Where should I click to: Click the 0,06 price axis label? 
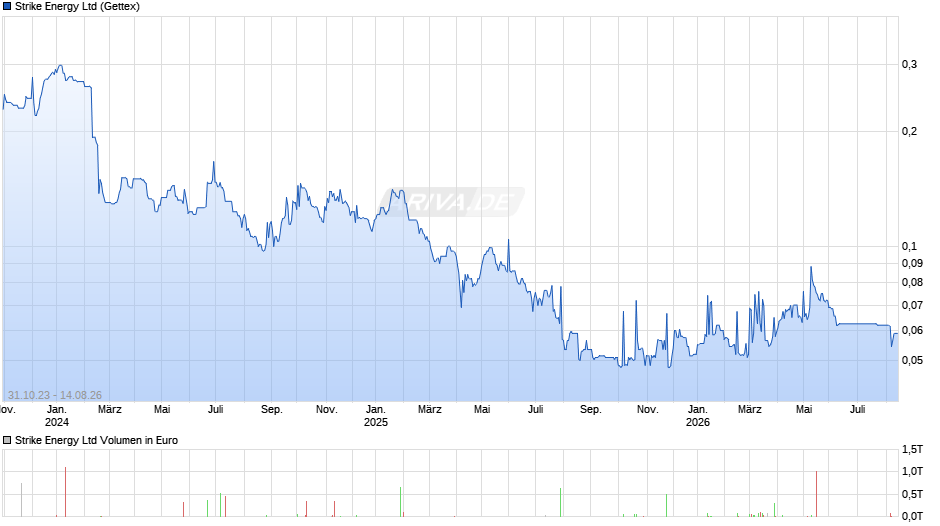point(912,330)
